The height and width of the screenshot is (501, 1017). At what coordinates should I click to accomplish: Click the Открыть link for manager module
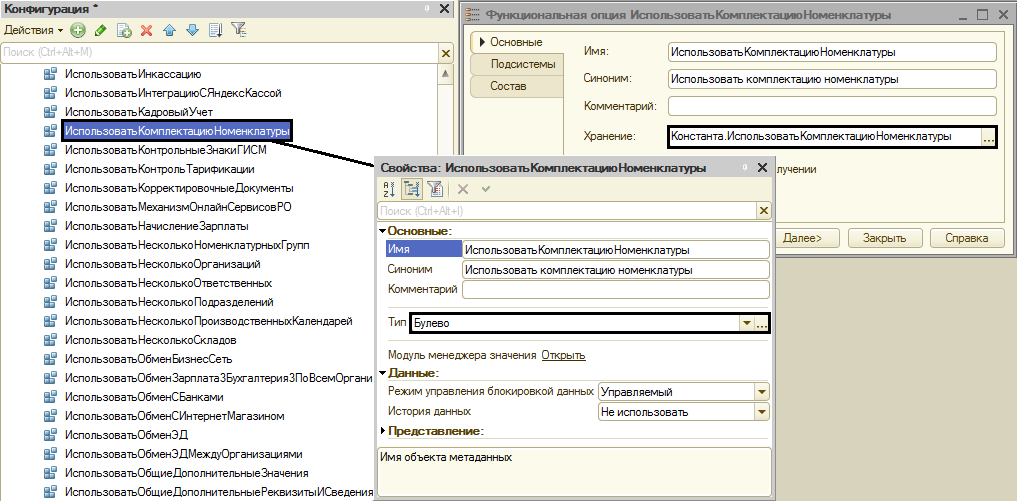563,355
